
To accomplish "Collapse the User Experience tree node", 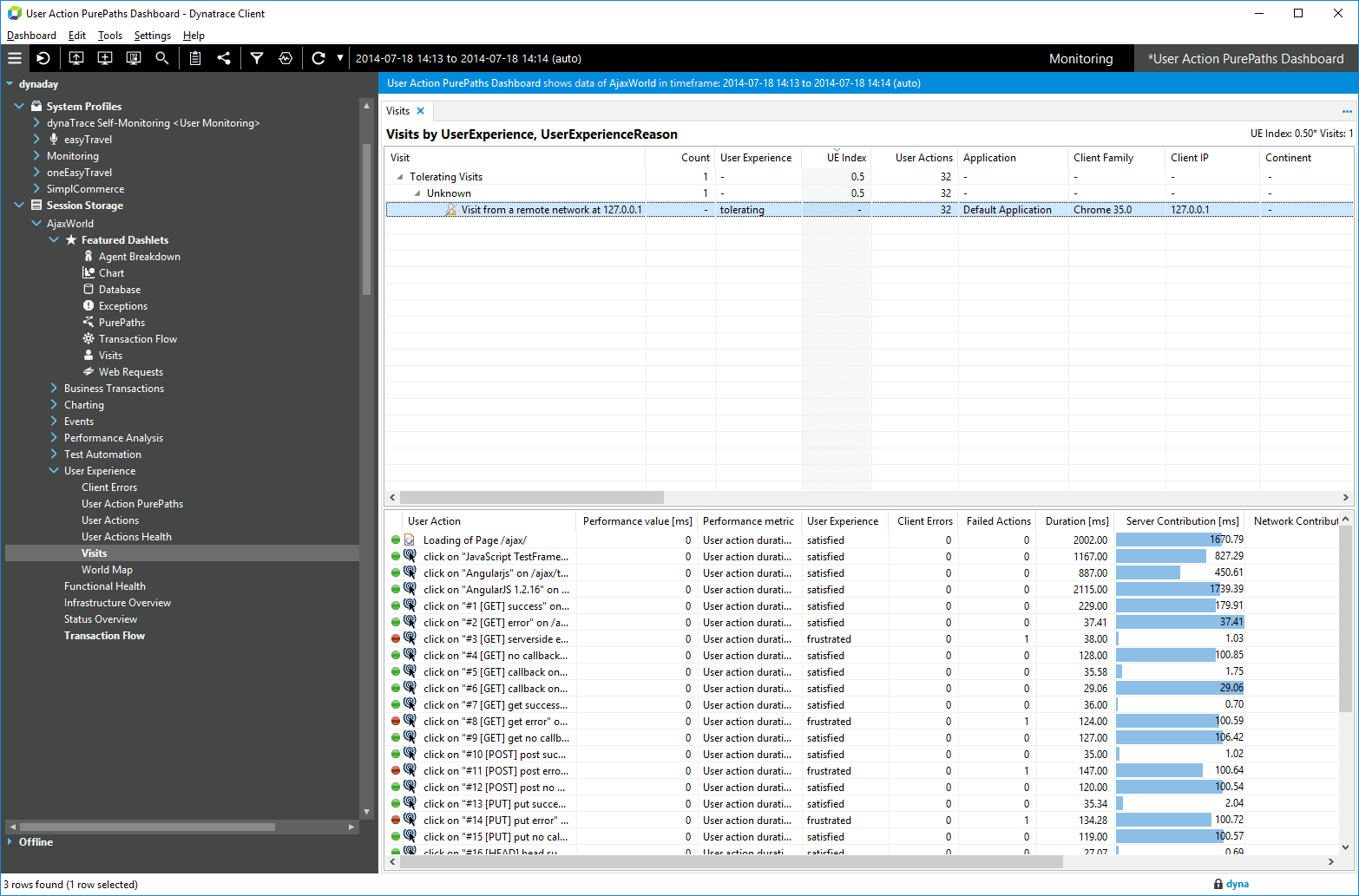I will click(x=54, y=470).
